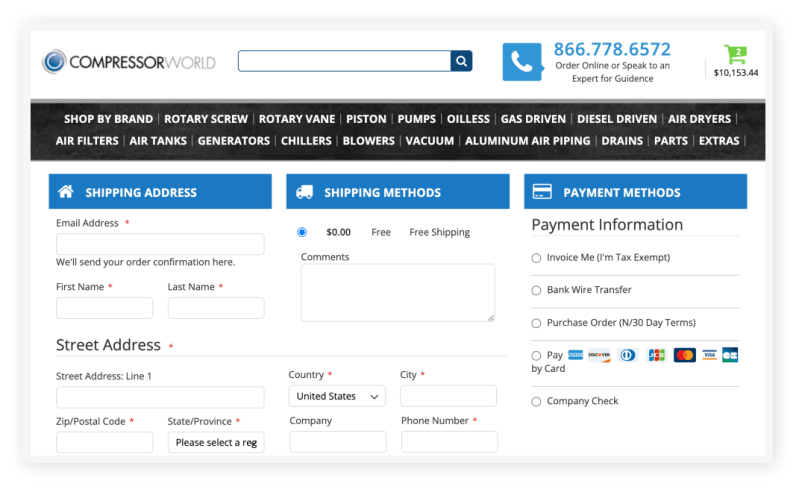Go to CHILLERS category

306,141
